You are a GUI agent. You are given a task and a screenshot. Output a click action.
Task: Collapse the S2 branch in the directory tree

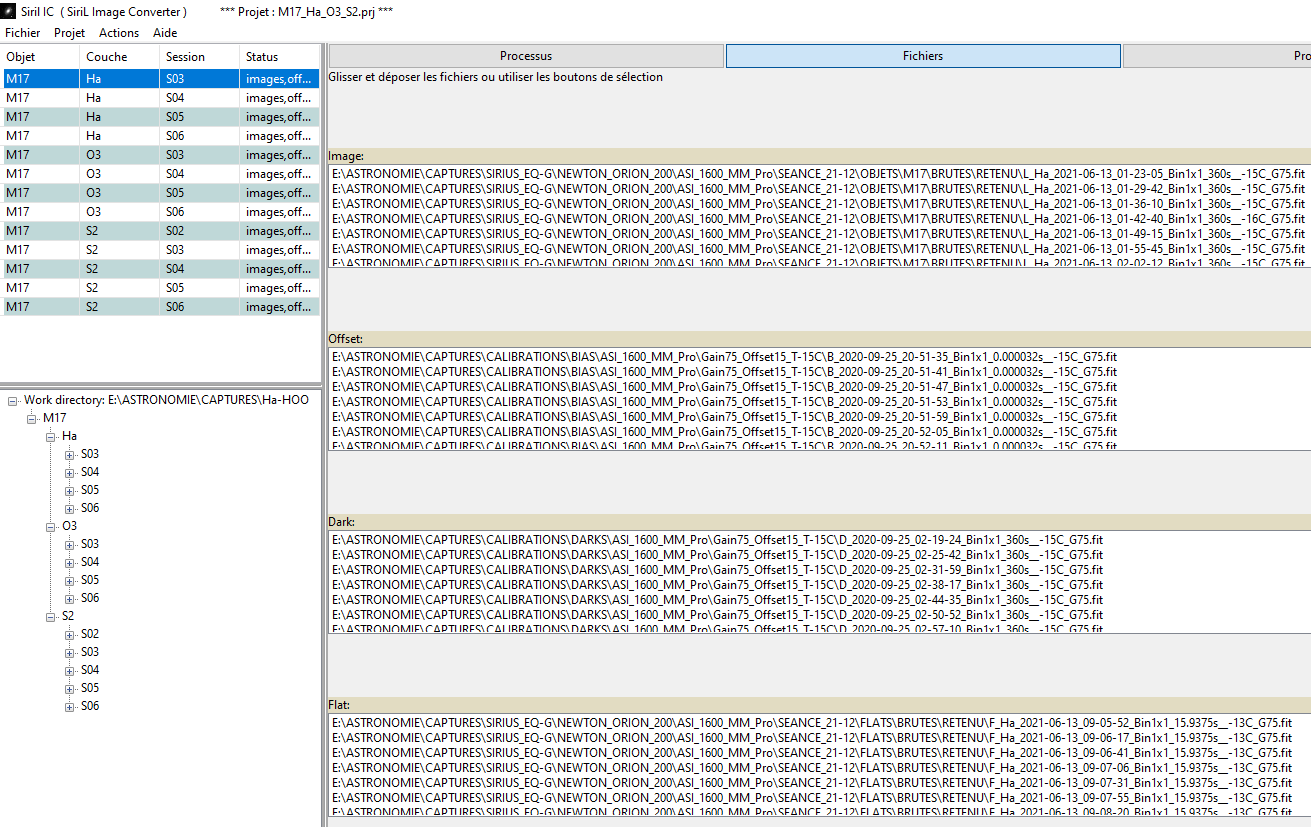tap(51, 616)
